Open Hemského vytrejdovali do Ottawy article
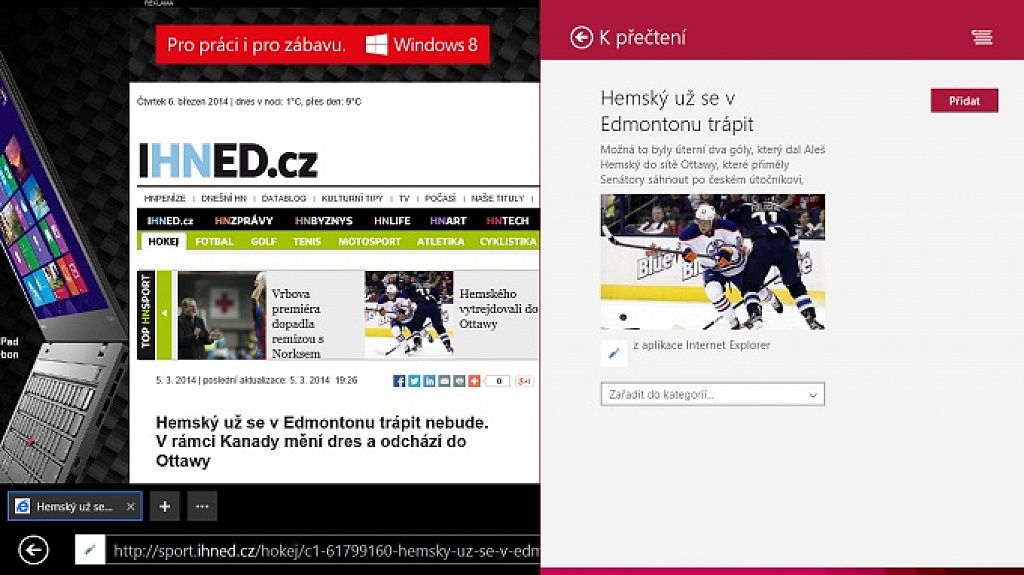This screenshot has height=575, width=1024. click(x=498, y=308)
